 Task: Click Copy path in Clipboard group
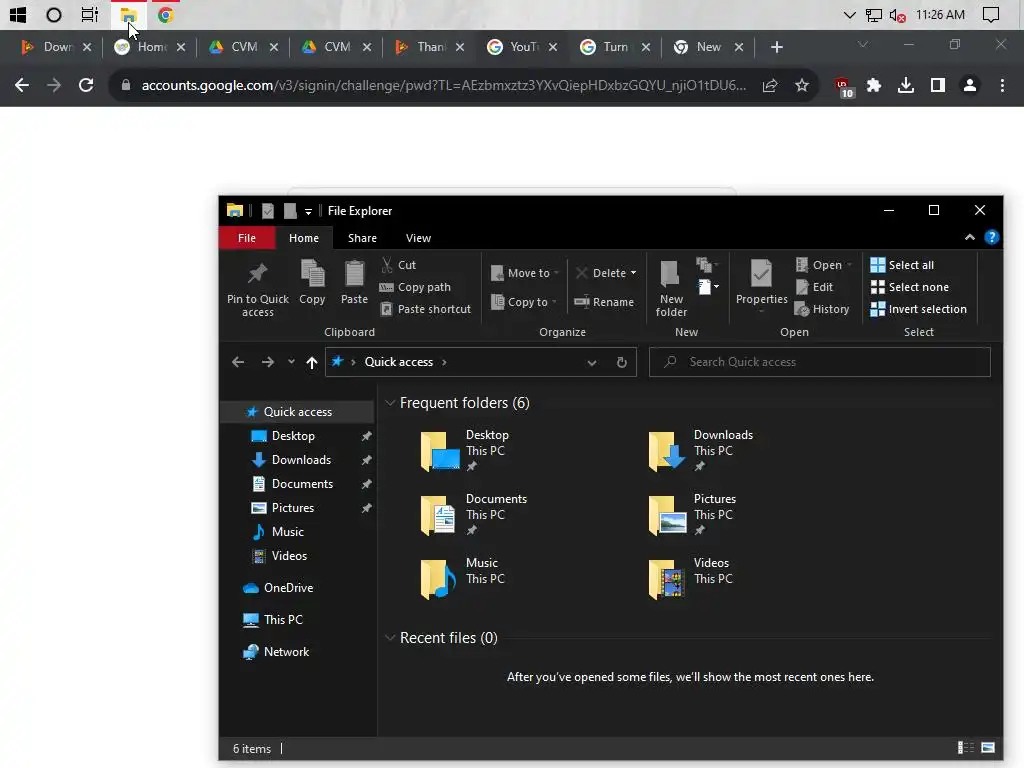coord(415,287)
